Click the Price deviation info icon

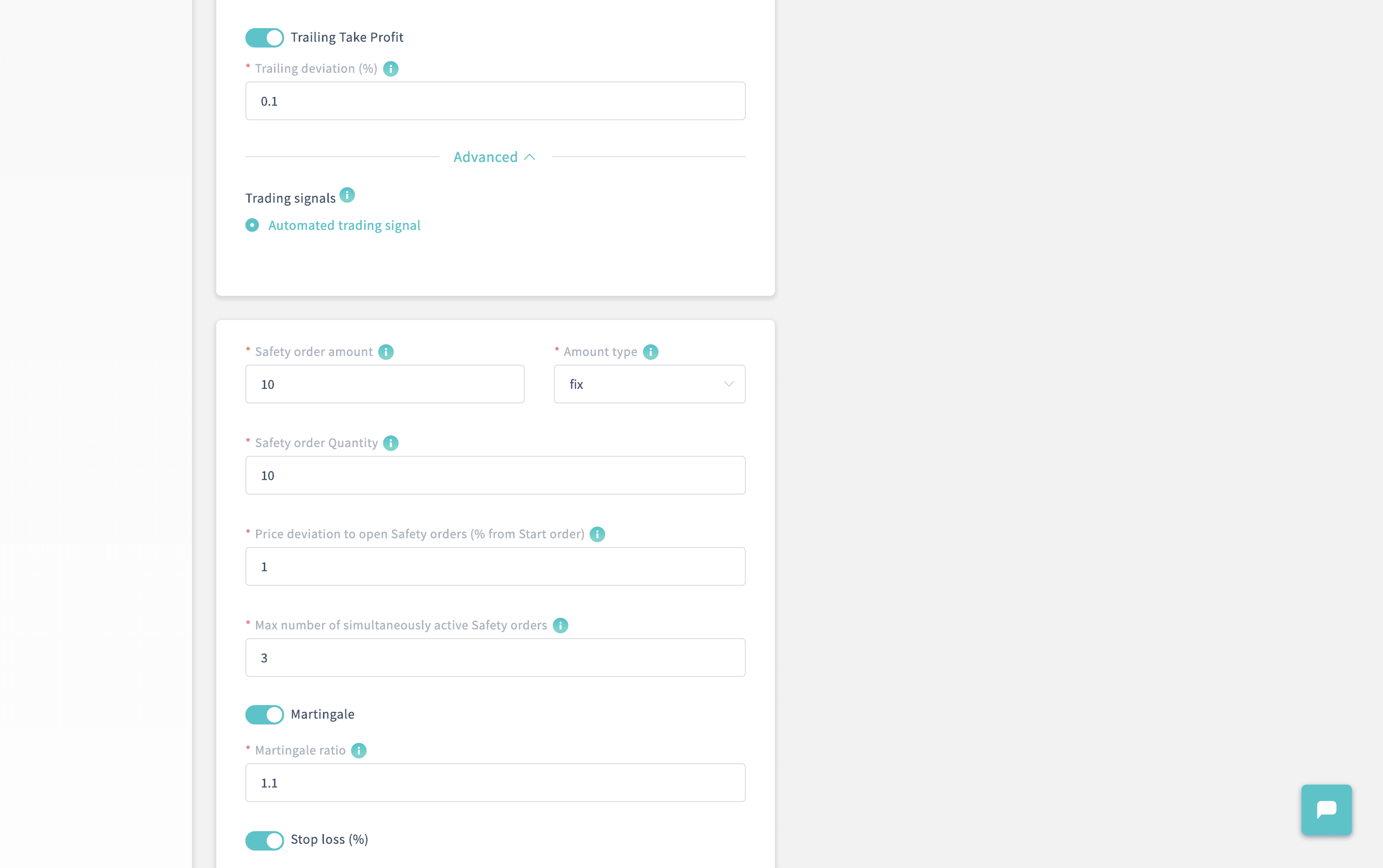(598, 534)
